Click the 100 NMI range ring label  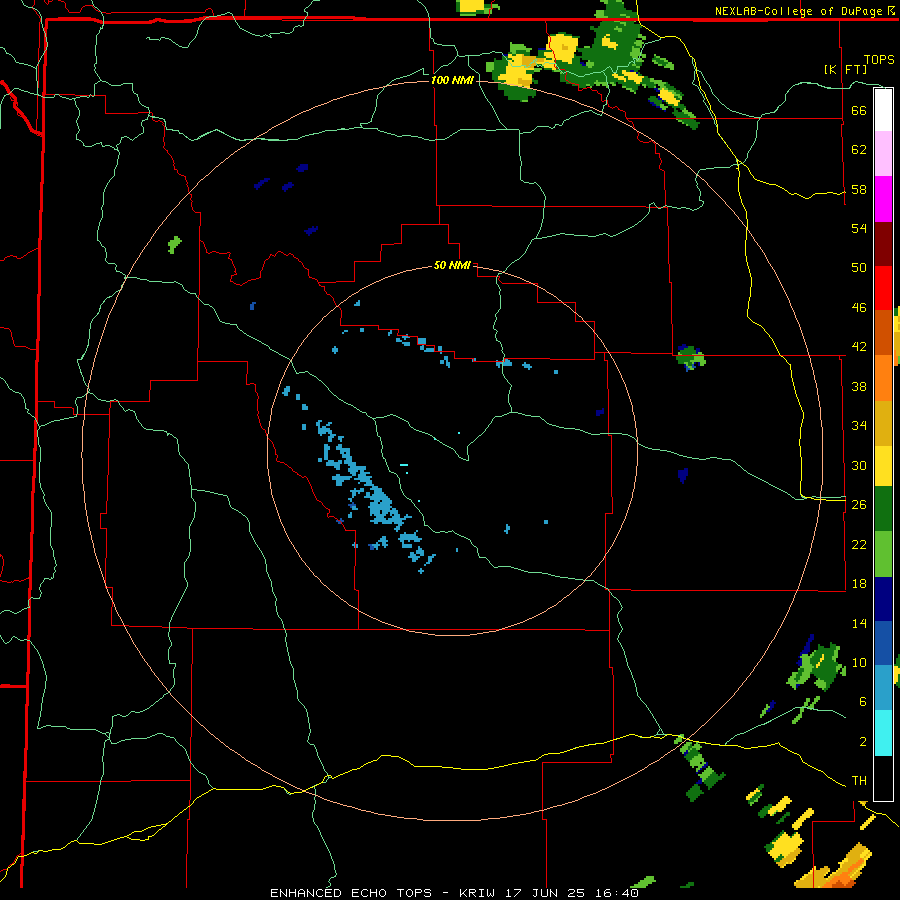point(452,80)
